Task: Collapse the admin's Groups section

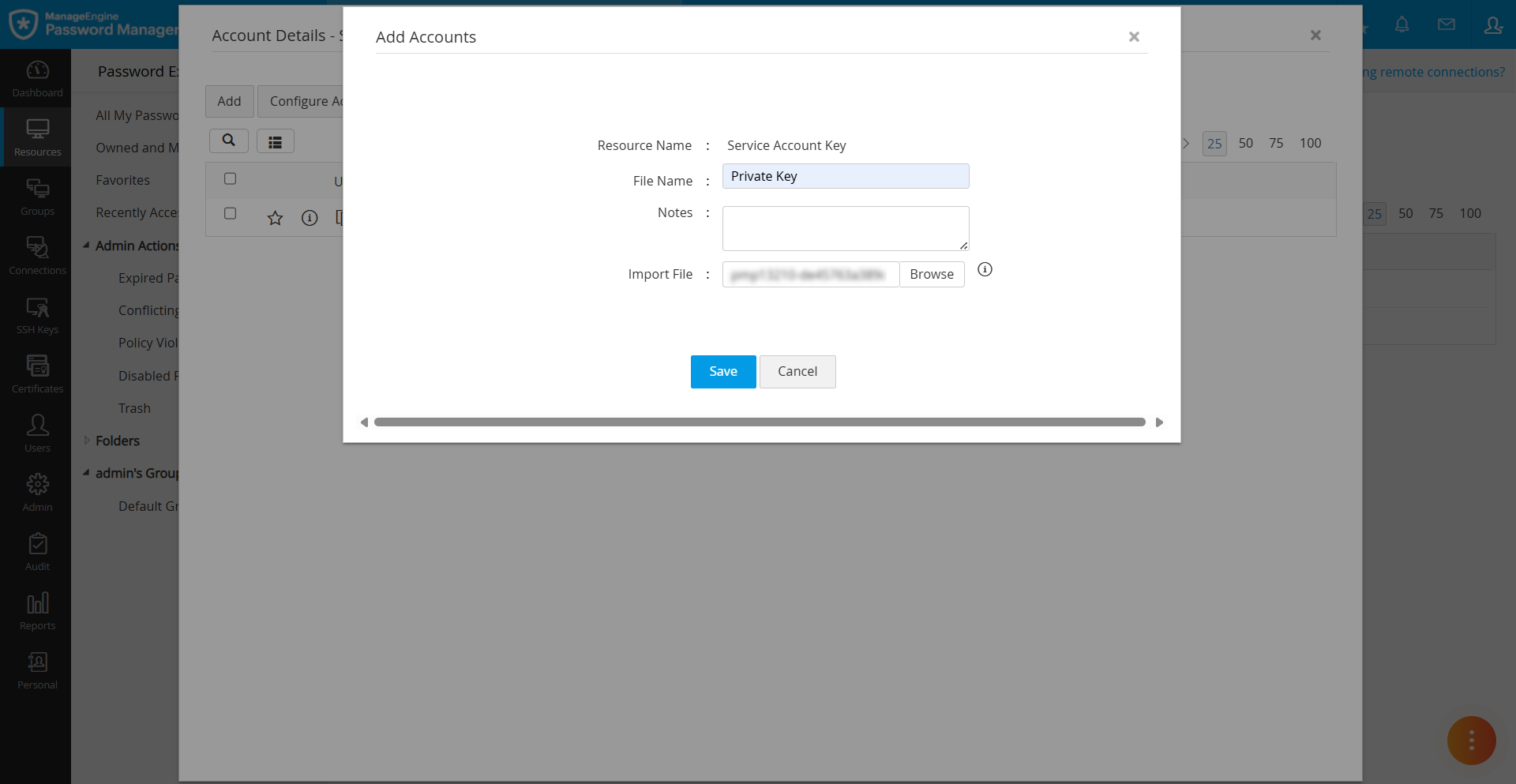Action: 87,472
